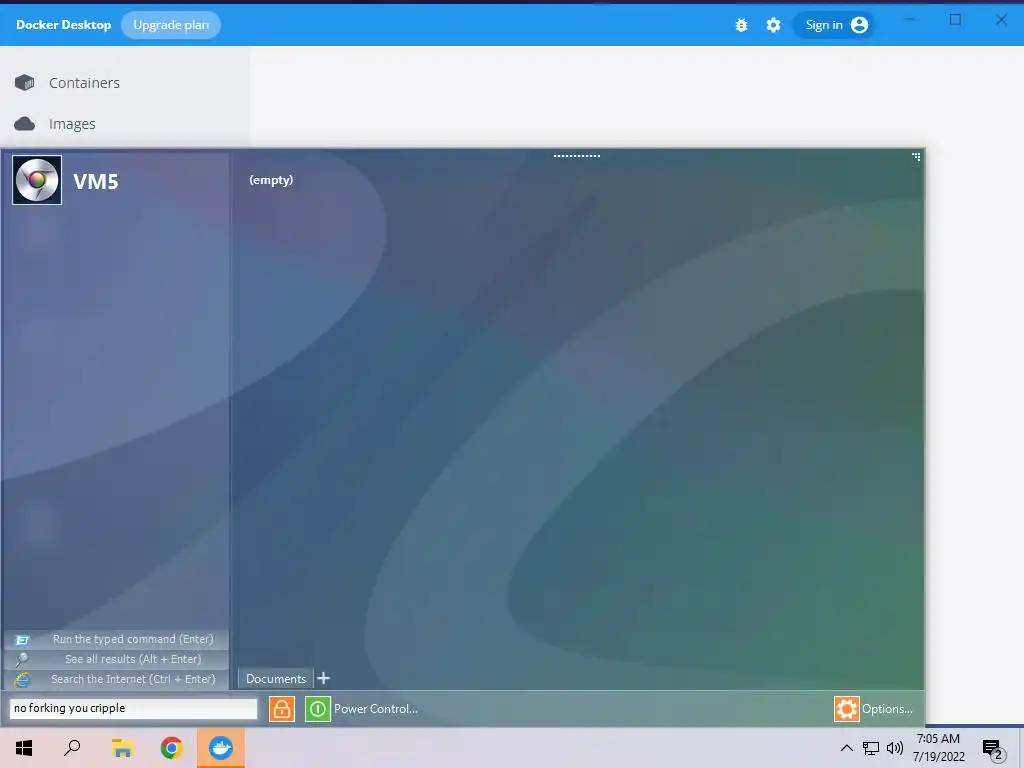The height and width of the screenshot is (768, 1024).
Task: Click the dotted drag handle at menu top
Action: pos(577,156)
